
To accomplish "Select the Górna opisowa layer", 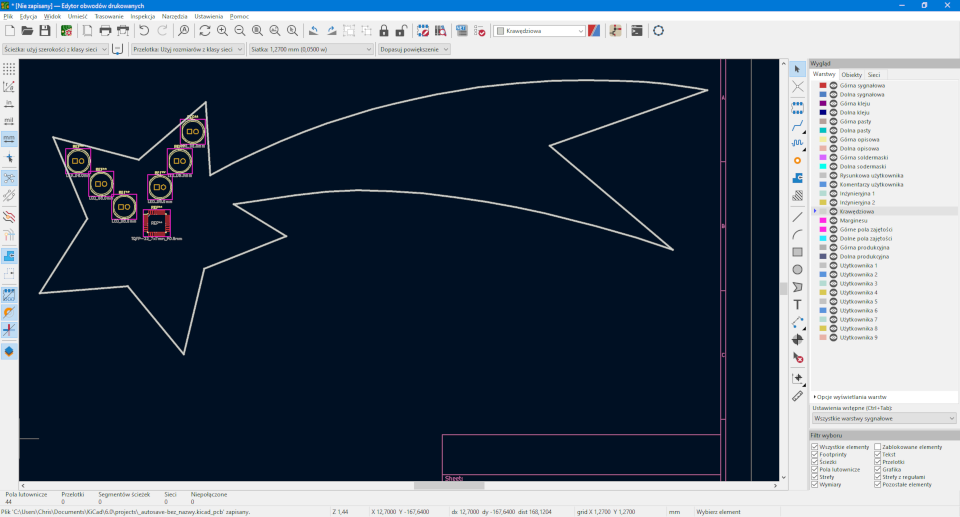I will tap(859, 140).
